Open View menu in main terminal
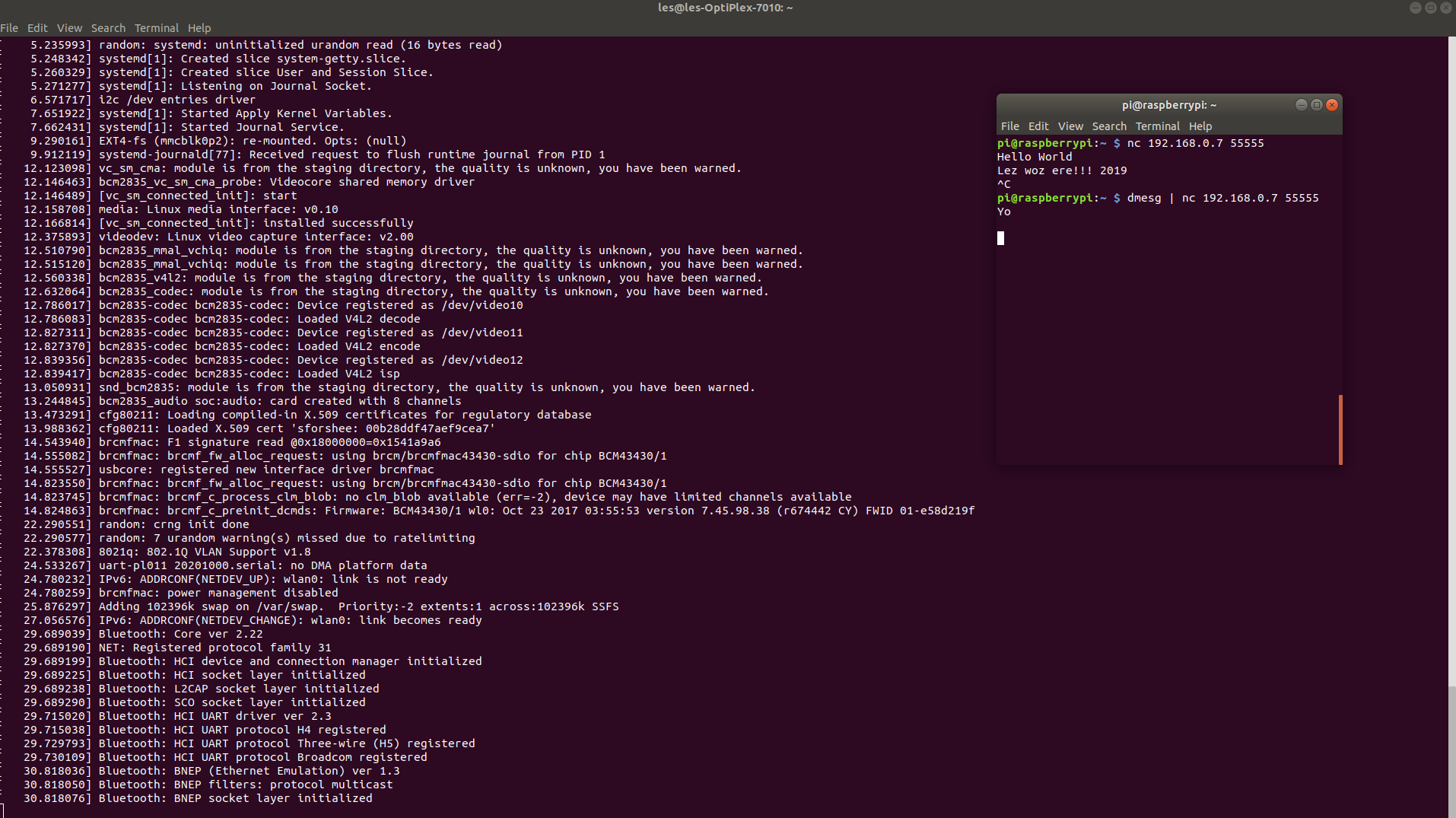The image size is (1456, 818). click(x=69, y=28)
